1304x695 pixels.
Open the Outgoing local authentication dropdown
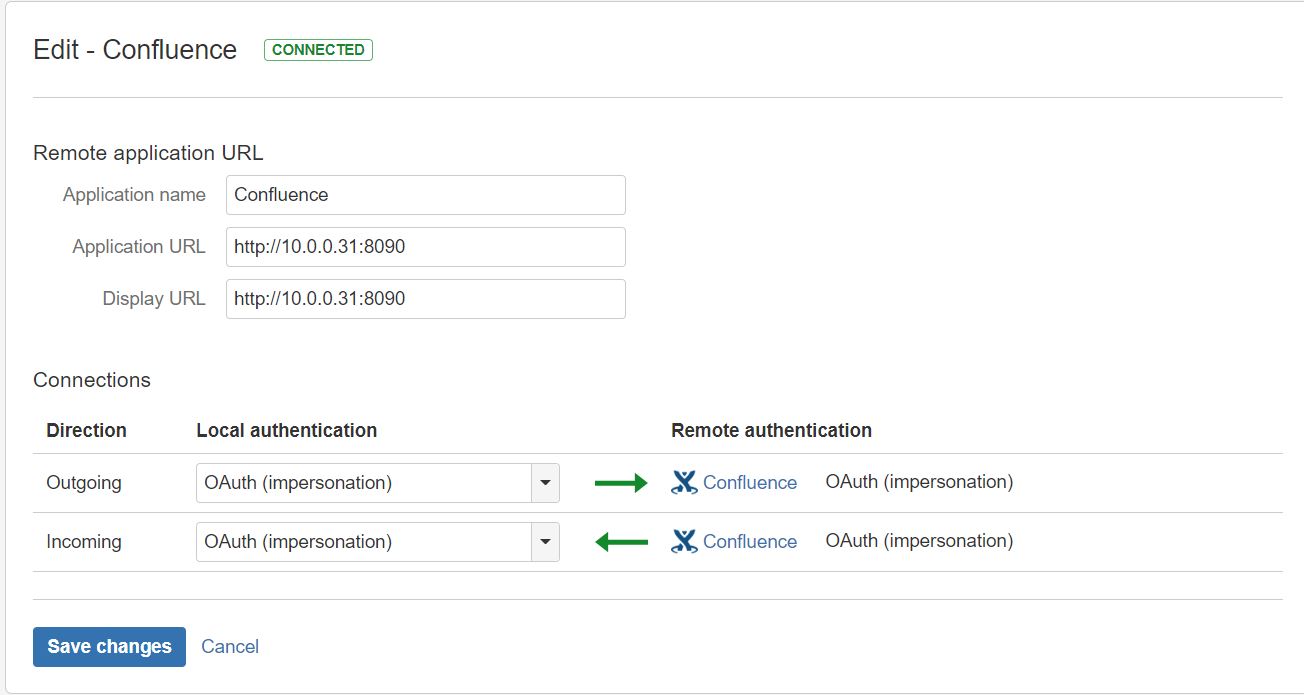click(x=378, y=483)
